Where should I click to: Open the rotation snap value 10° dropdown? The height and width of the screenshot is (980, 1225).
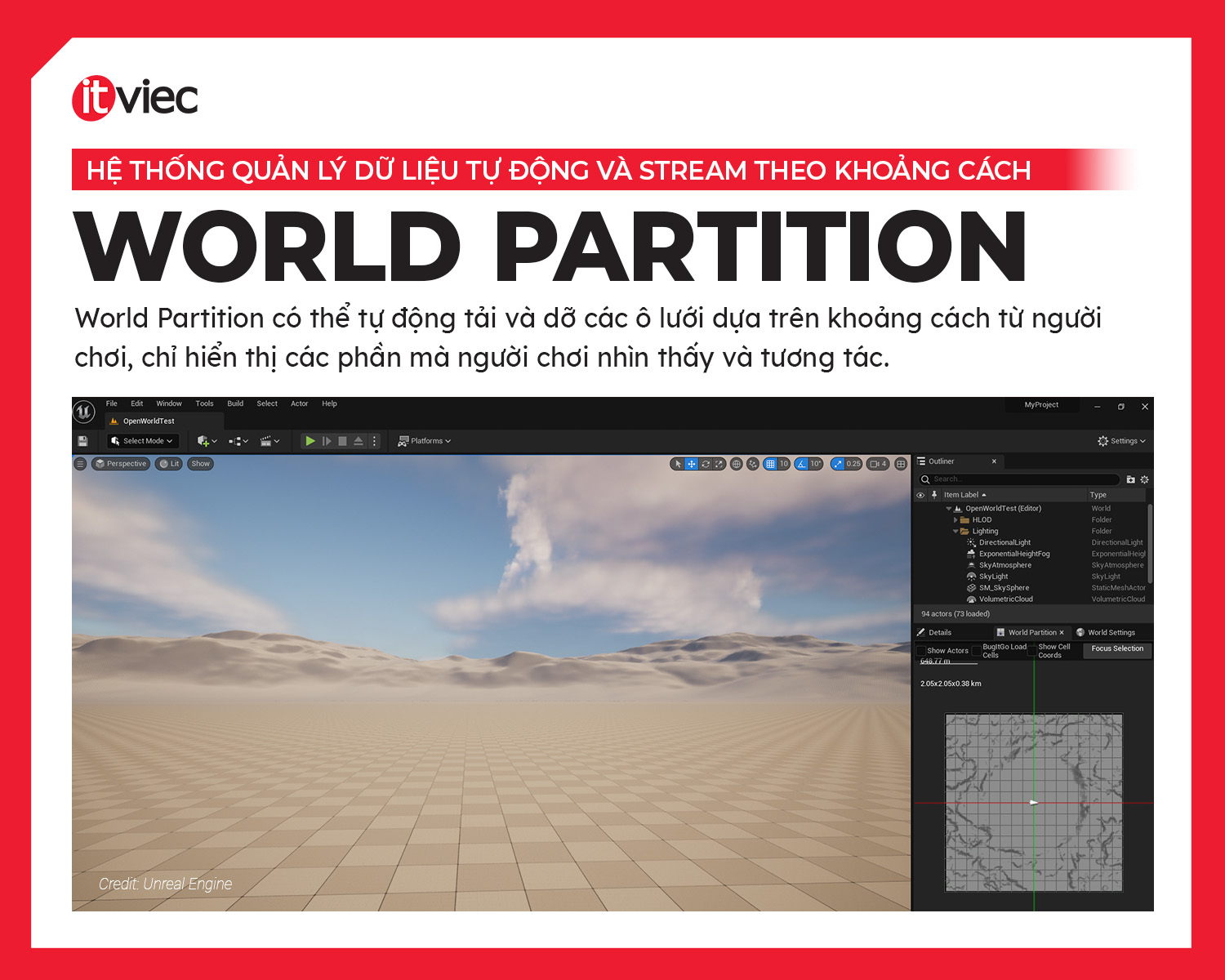815,464
